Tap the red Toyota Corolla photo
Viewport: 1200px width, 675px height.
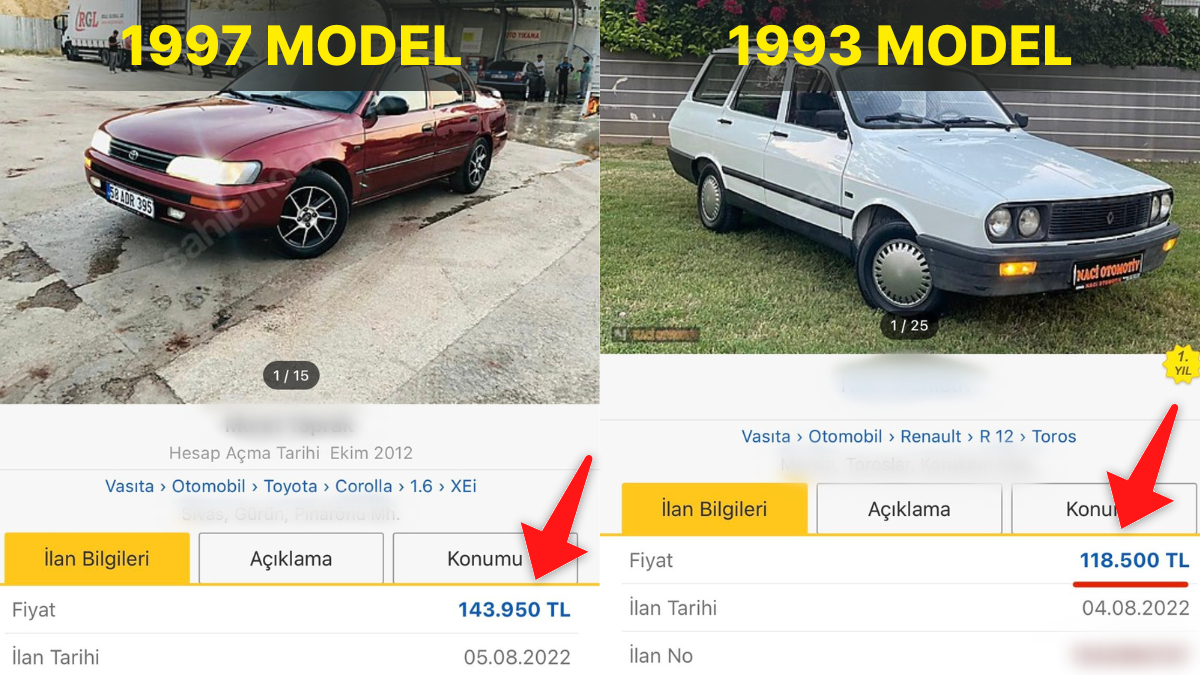tap(299, 202)
